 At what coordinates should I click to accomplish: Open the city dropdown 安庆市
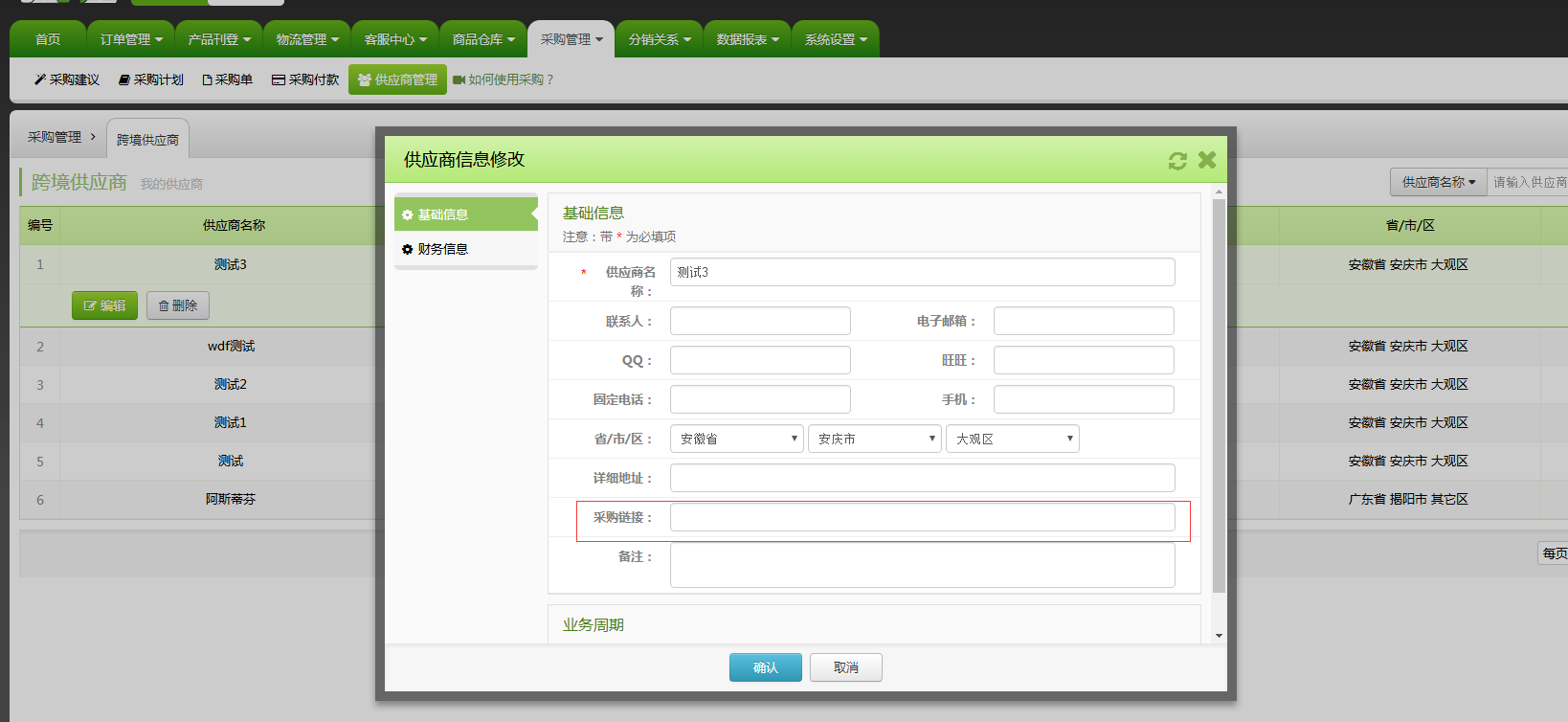coord(875,439)
